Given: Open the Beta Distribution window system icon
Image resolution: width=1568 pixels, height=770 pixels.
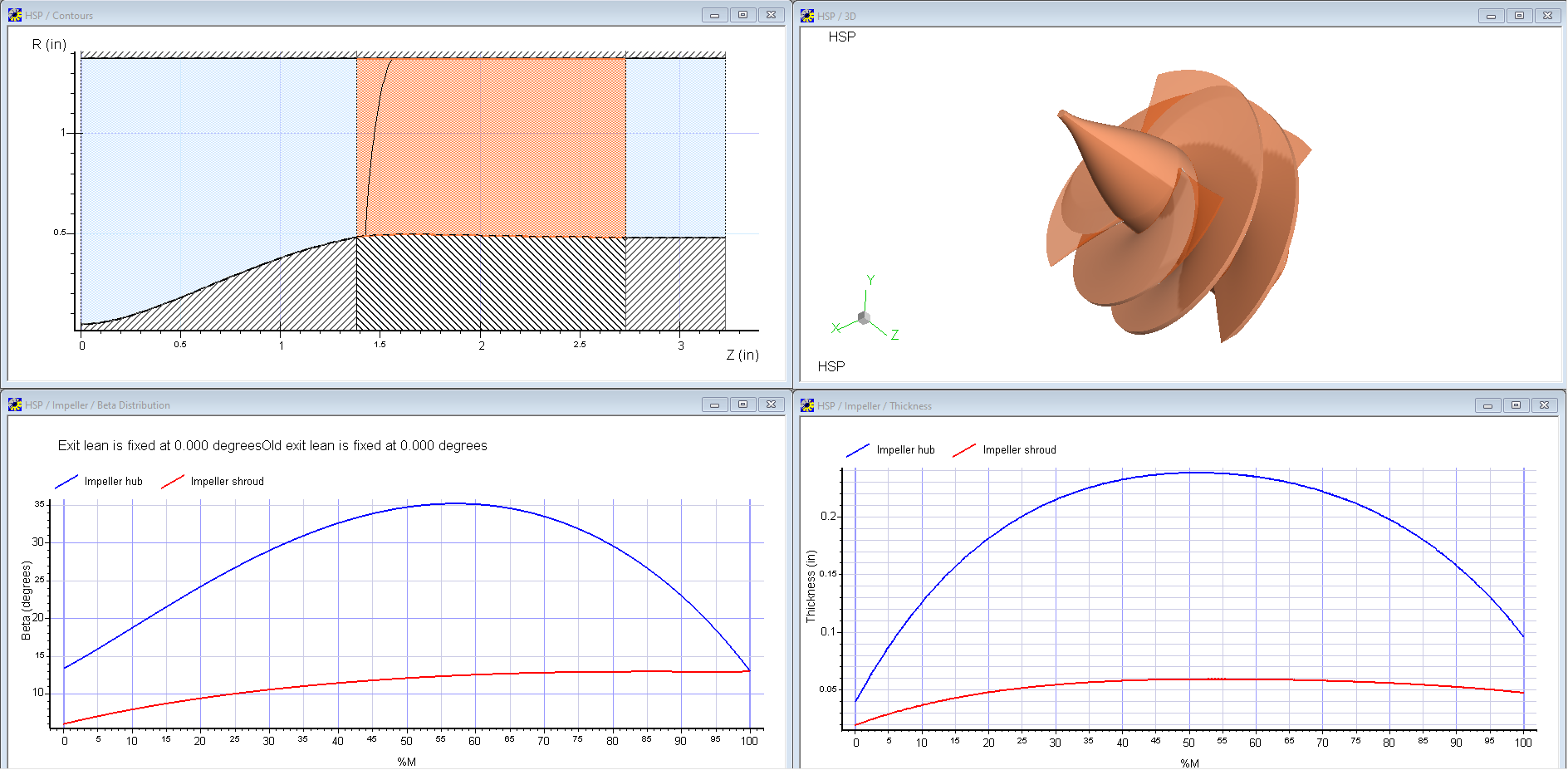Looking at the screenshot, I should [x=15, y=405].
